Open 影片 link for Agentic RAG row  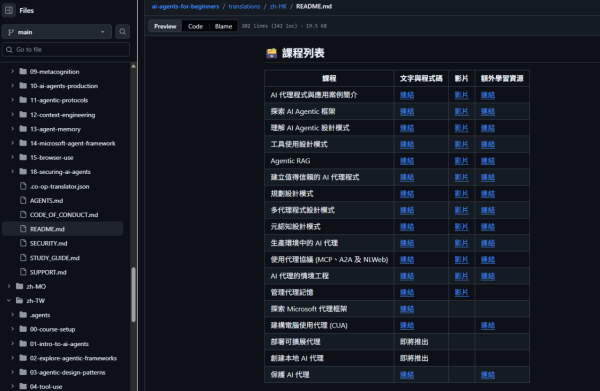pyautogui.click(x=461, y=161)
